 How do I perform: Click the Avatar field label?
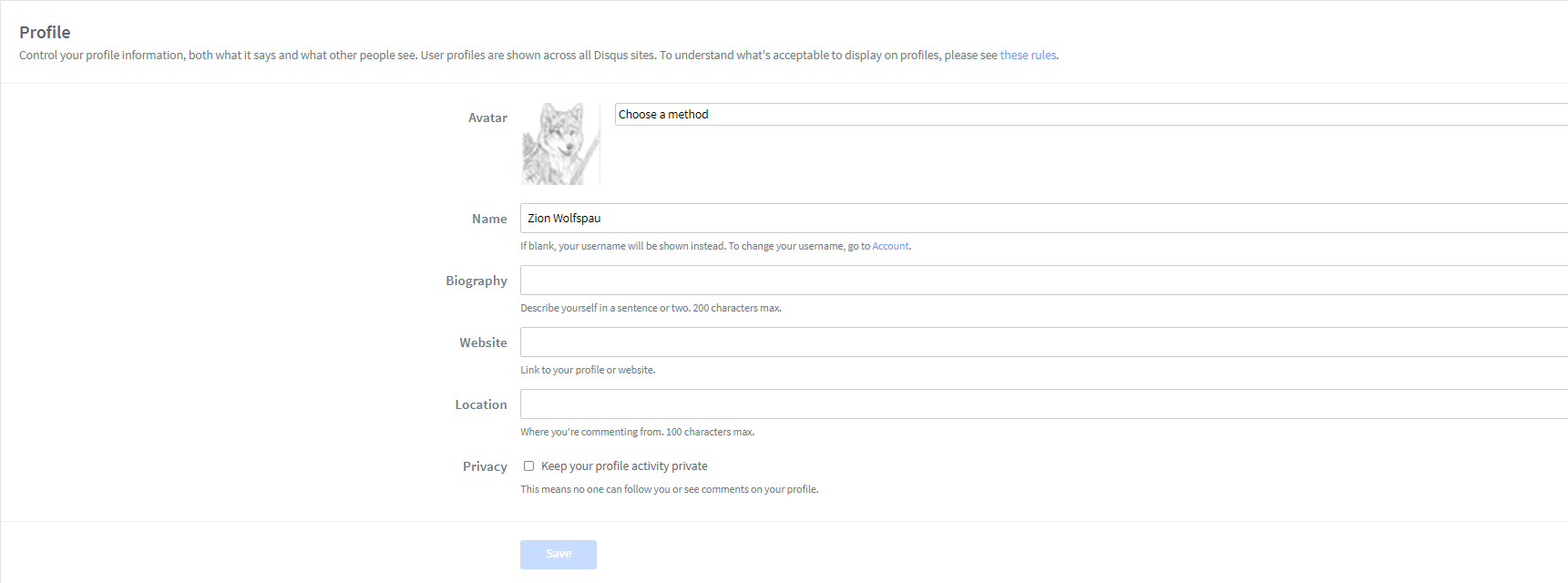click(487, 118)
